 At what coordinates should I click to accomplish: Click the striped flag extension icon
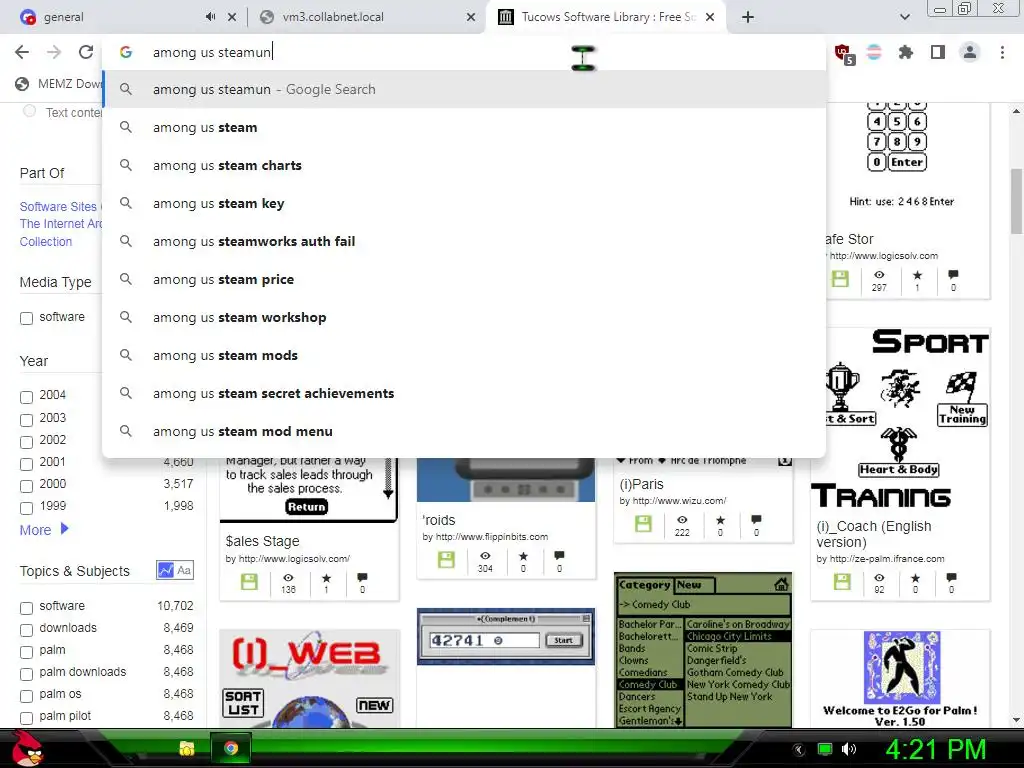pos(874,52)
